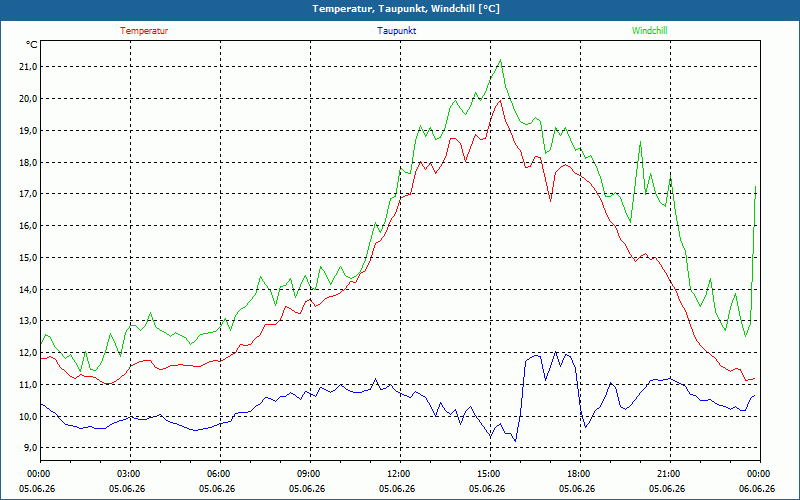Click the blue Taupunkt legend label
Image resolution: width=800 pixels, height=500 pixels.
click(x=396, y=31)
